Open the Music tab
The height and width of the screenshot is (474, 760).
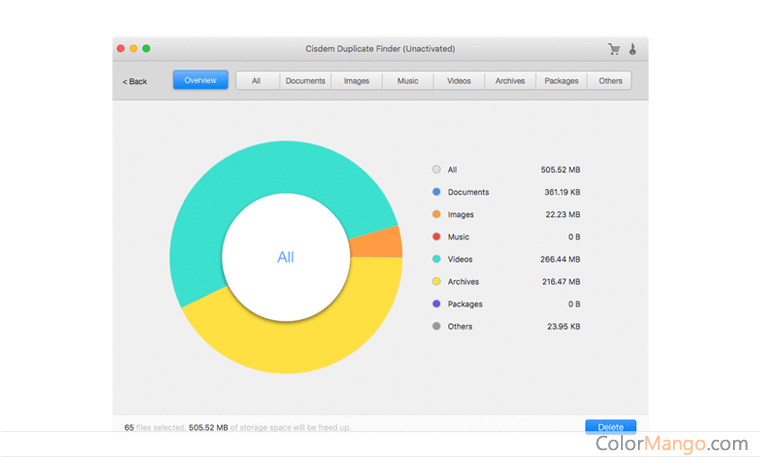(408, 81)
